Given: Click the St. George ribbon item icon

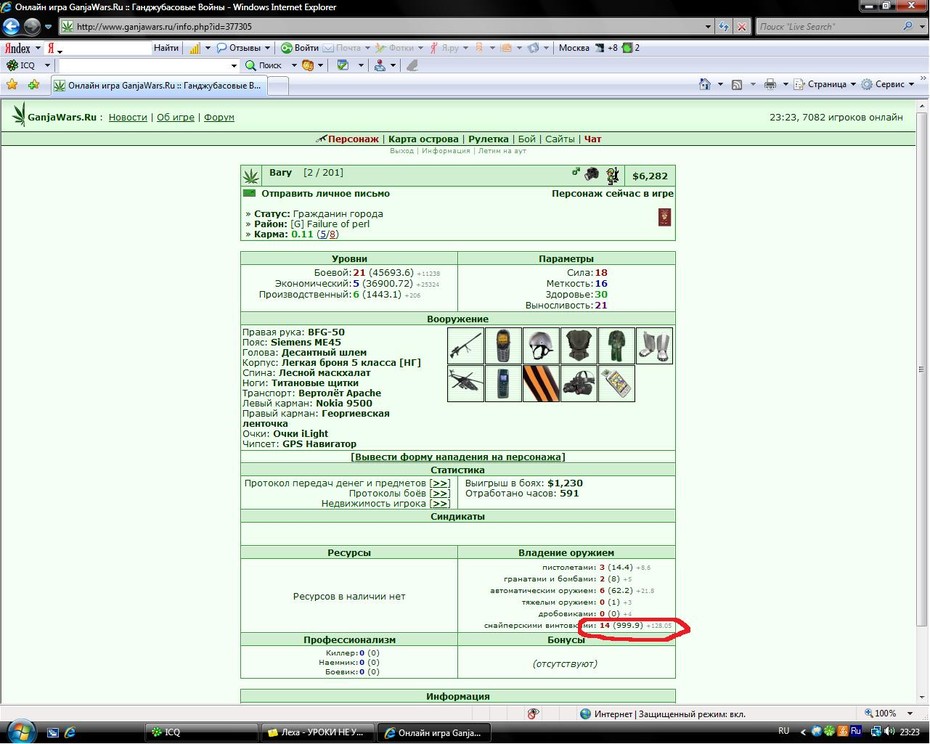Looking at the screenshot, I should pyautogui.click(x=541, y=383).
